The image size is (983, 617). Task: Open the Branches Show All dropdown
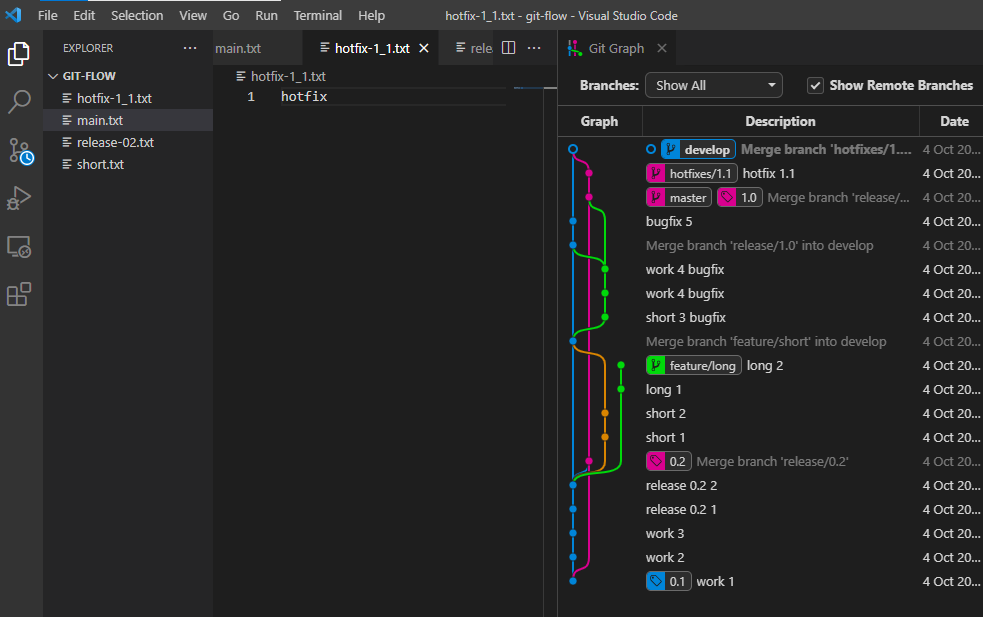click(x=713, y=85)
